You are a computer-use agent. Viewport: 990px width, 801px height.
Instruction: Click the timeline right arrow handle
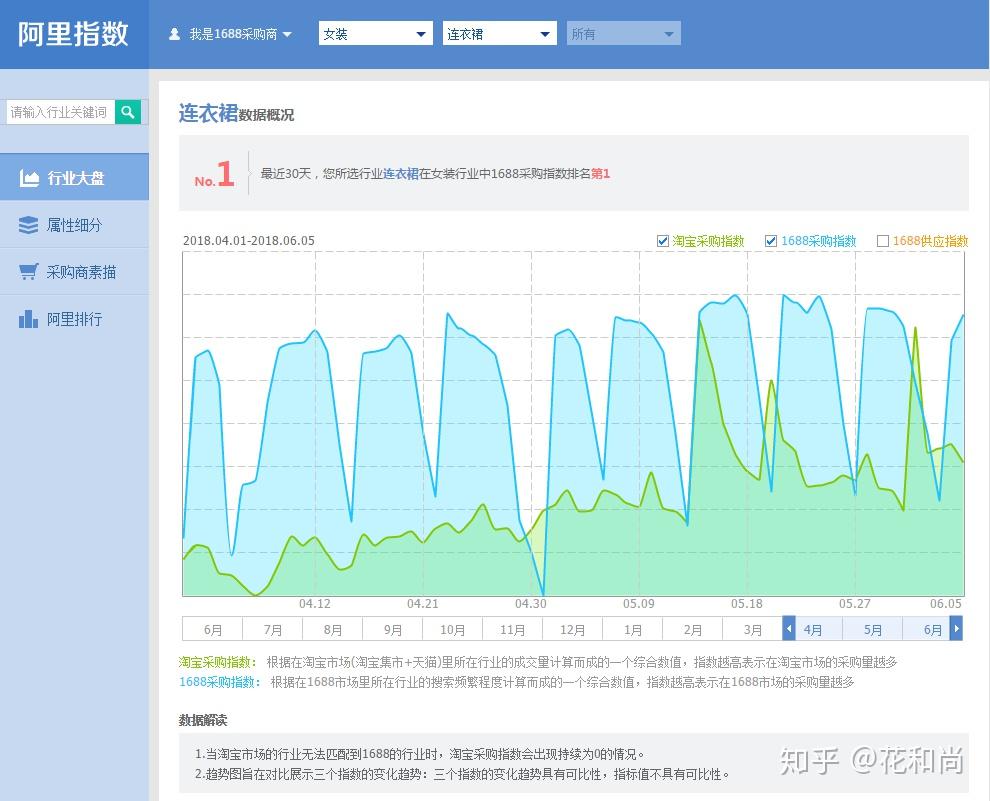coord(956,629)
